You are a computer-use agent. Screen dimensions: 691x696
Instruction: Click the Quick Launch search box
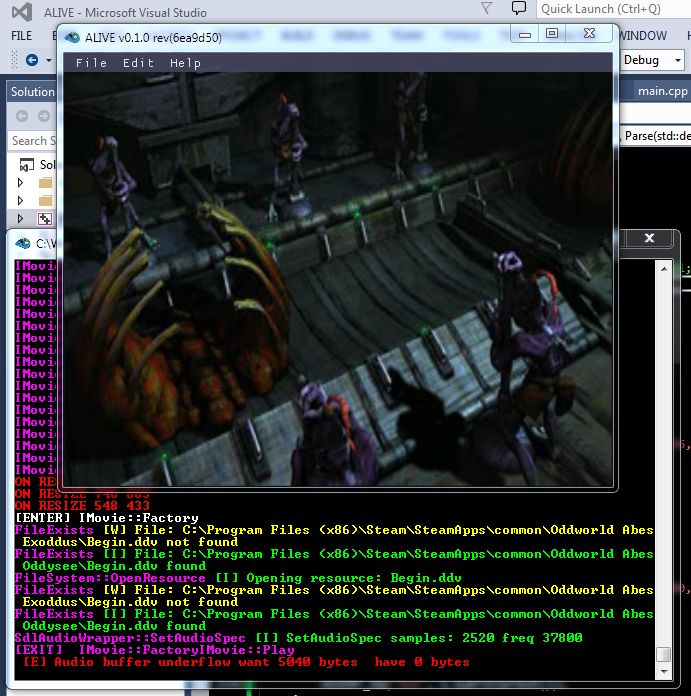tap(612, 9)
